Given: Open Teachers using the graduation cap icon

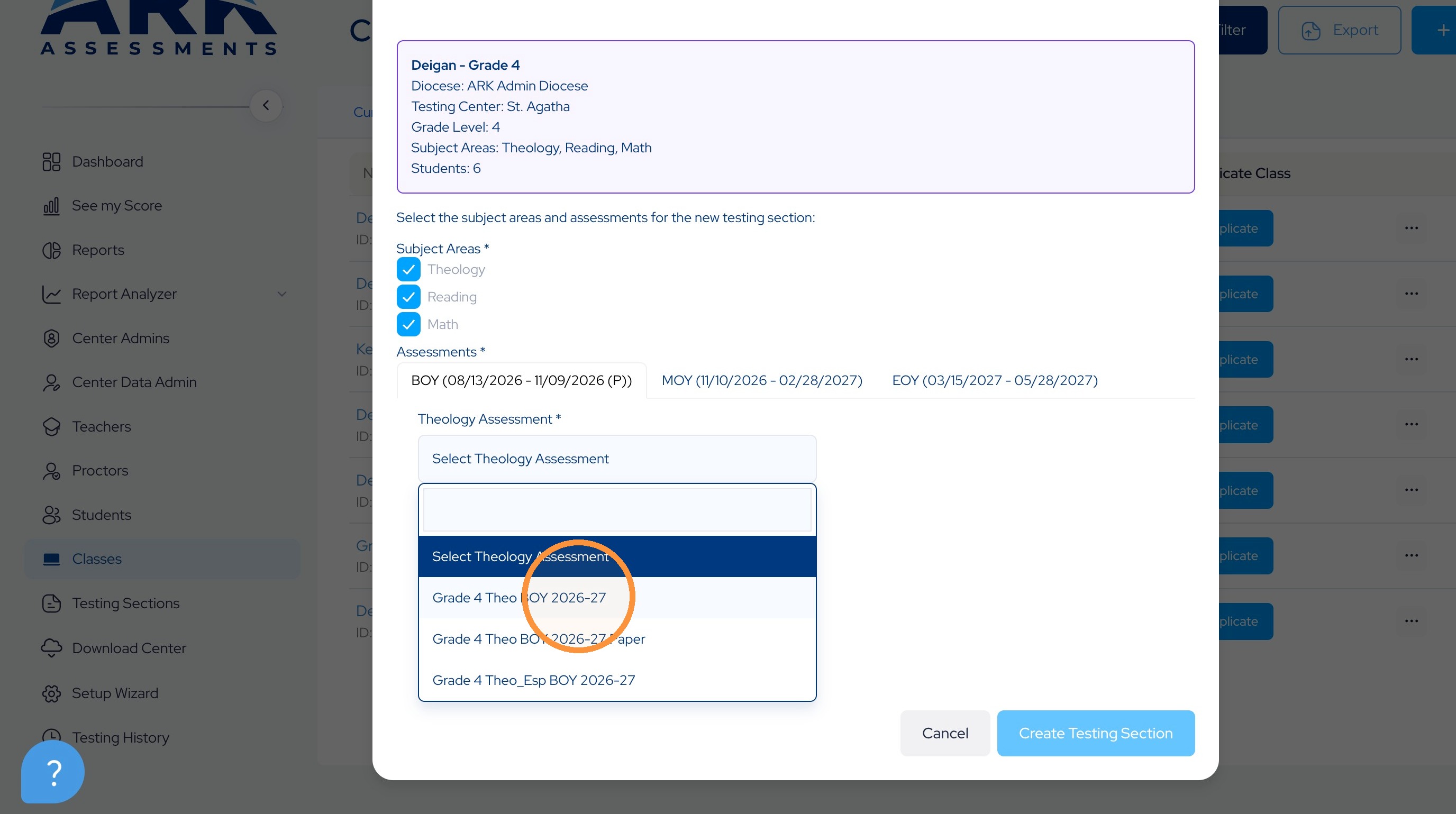Looking at the screenshot, I should [x=51, y=426].
